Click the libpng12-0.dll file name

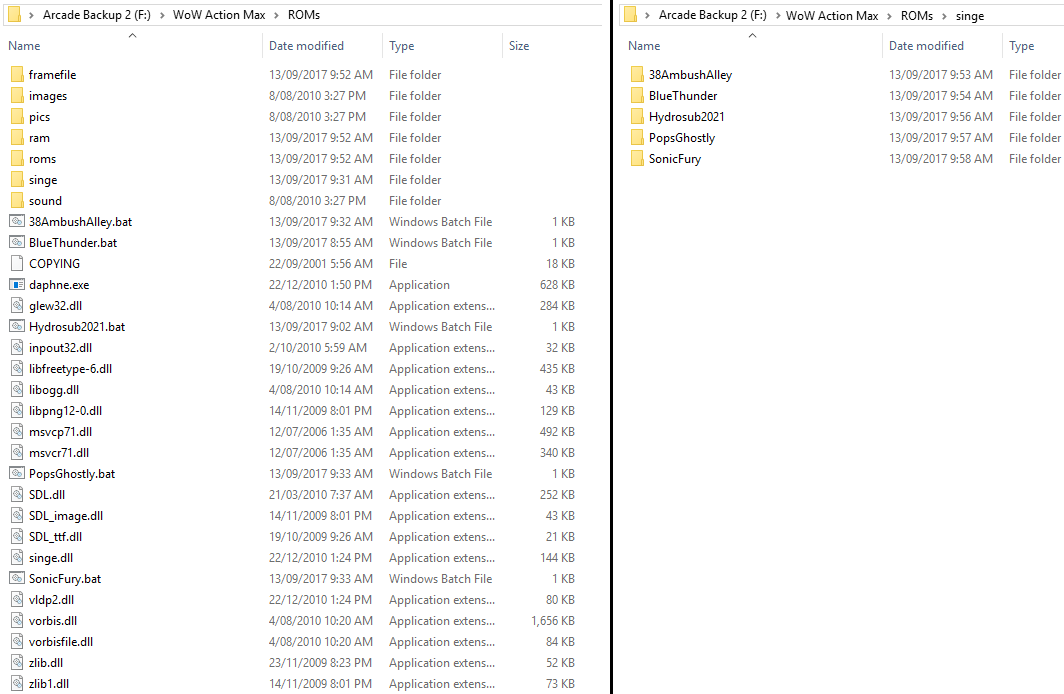(65, 410)
